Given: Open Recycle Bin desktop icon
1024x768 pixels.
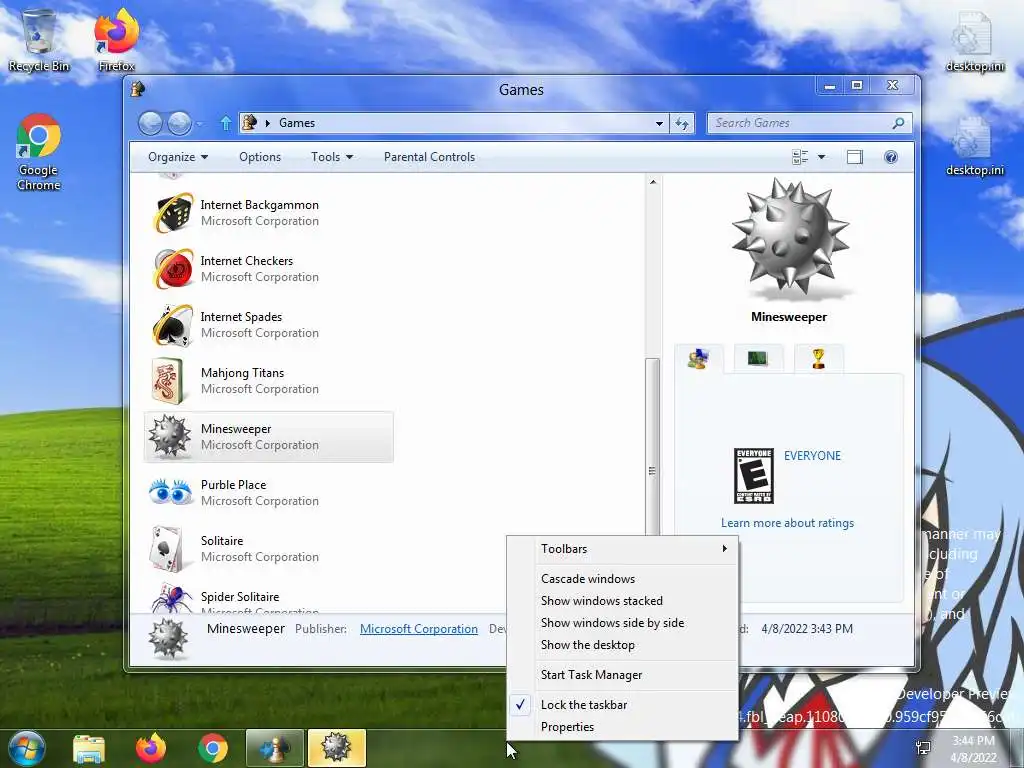Looking at the screenshot, I should (39, 39).
